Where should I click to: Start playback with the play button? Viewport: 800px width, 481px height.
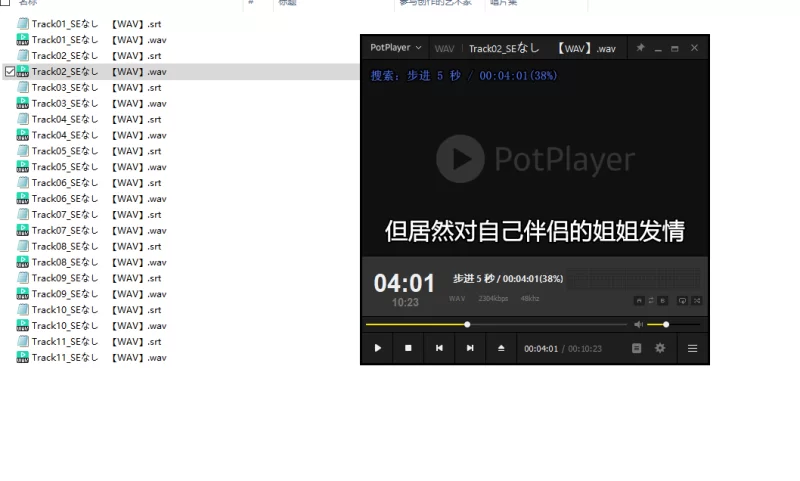(x=378, y=348)
